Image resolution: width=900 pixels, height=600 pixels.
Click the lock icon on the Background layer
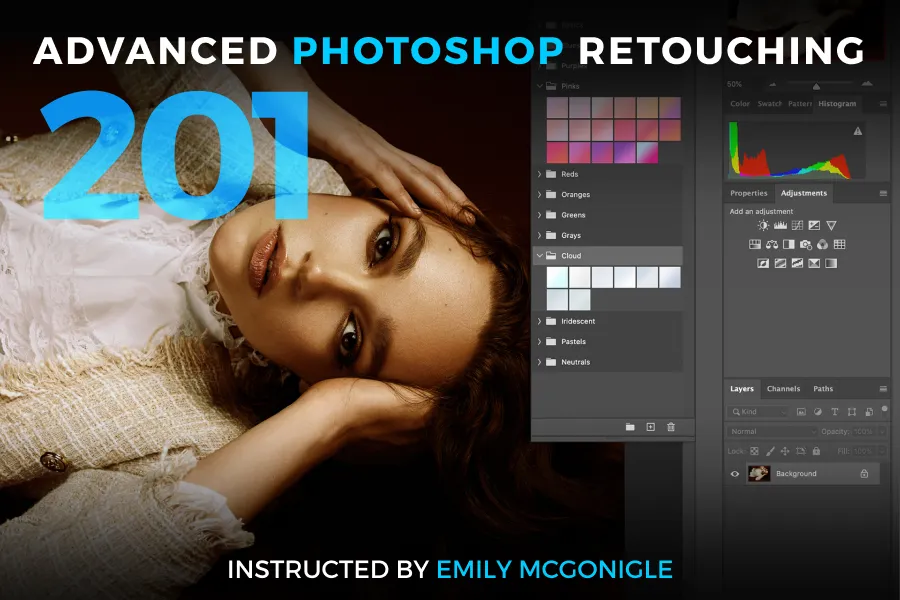tap(864, 474)
